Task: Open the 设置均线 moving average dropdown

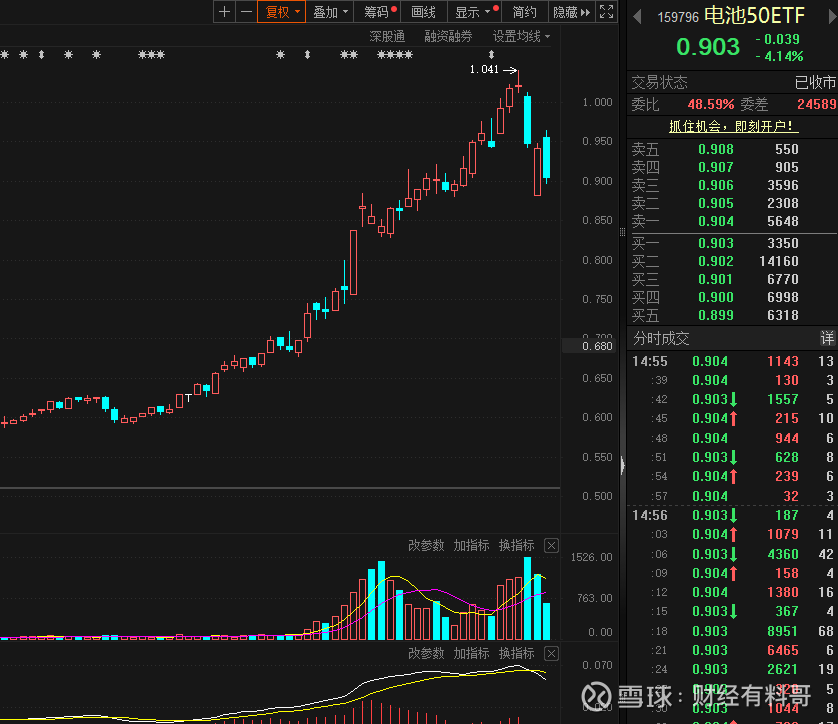Action: (x=520, y=35)
